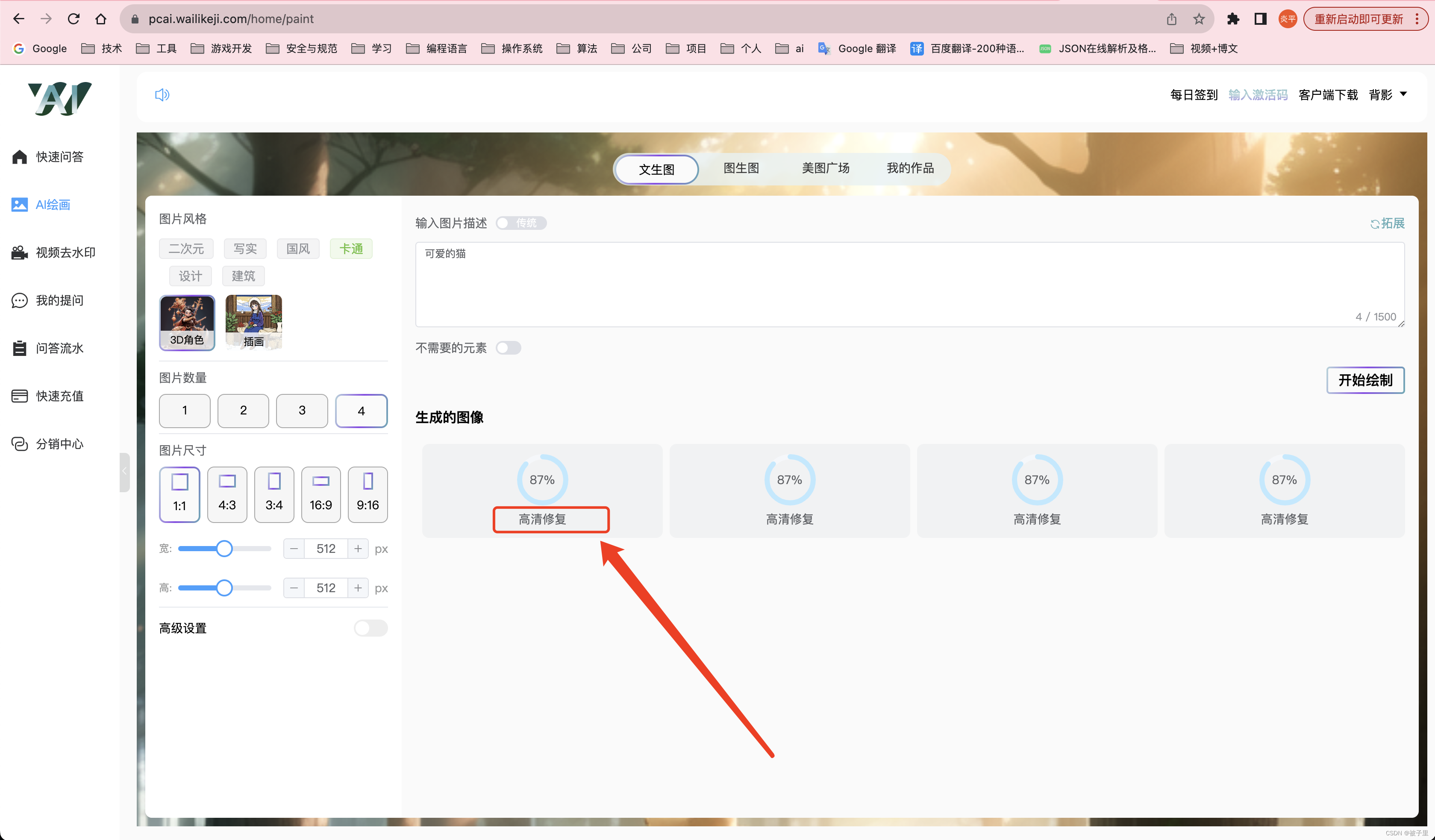Open 快速充值 in the sidebar
The image size is (1435, 840).
[48, 396]
